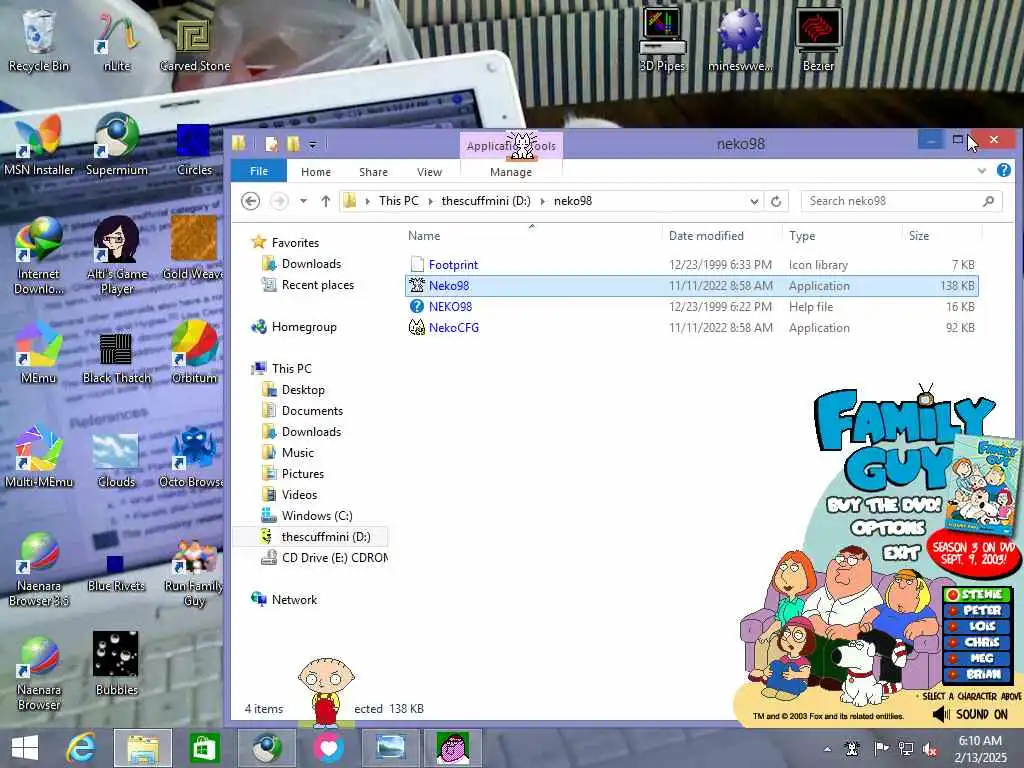Refresh the neko98 folder view

click(776, 201)
